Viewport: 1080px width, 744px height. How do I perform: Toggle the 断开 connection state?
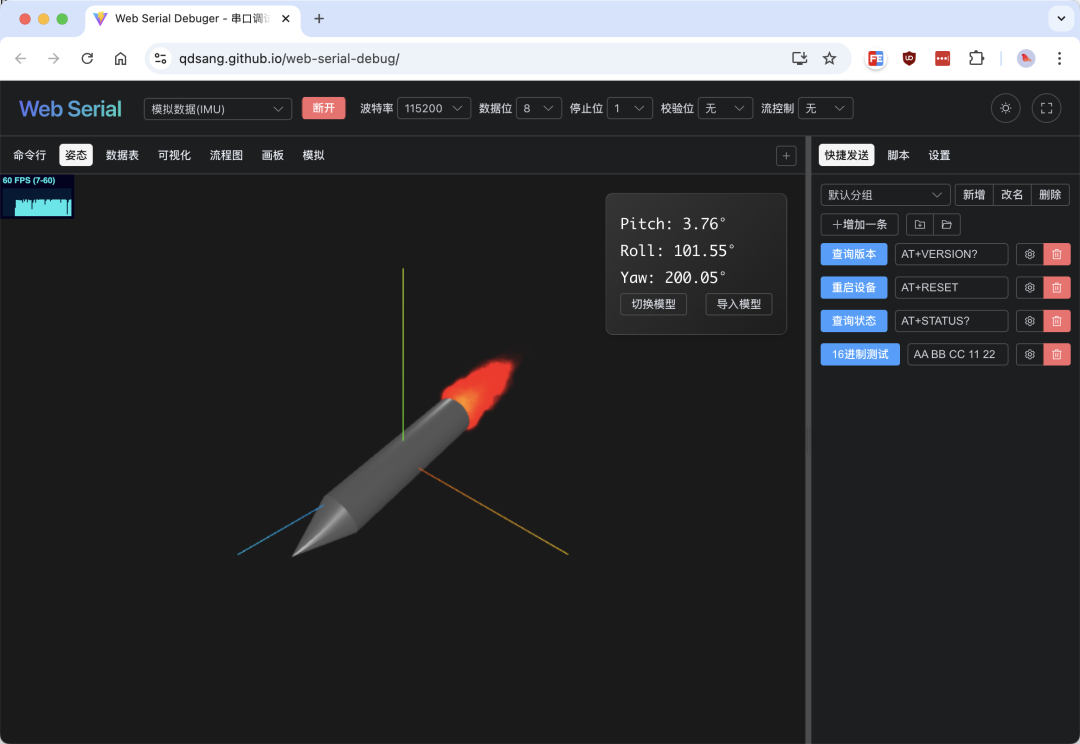coord(323,107)
